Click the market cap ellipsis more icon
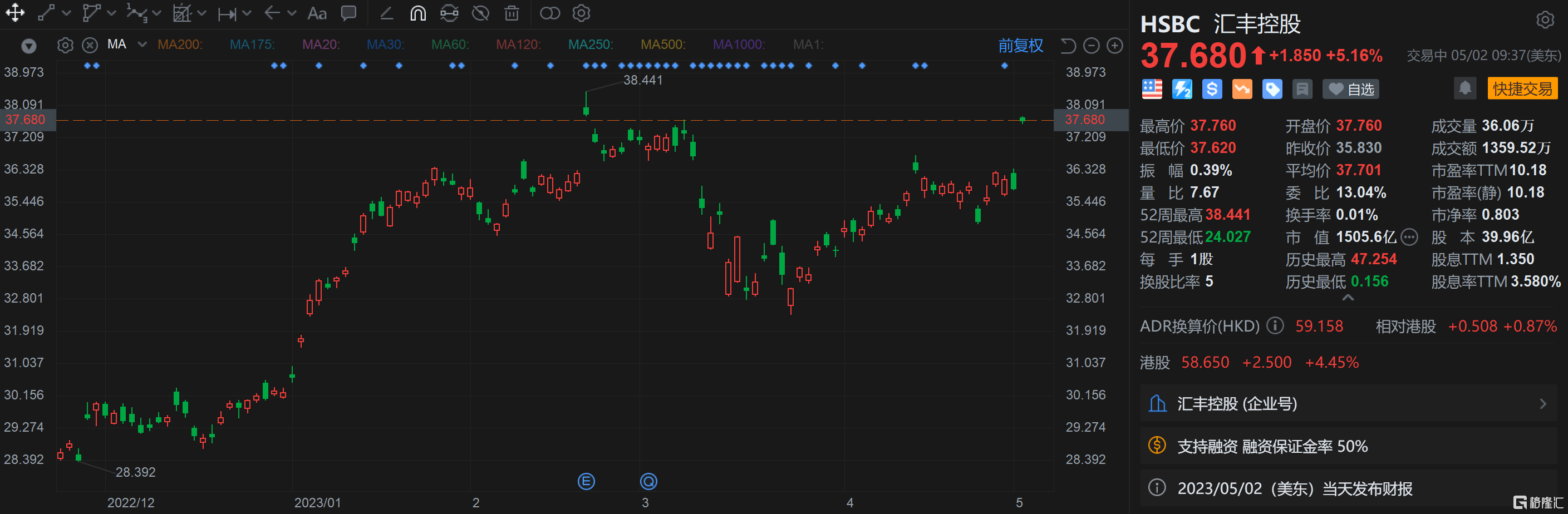 click(x=1409, y=236)
